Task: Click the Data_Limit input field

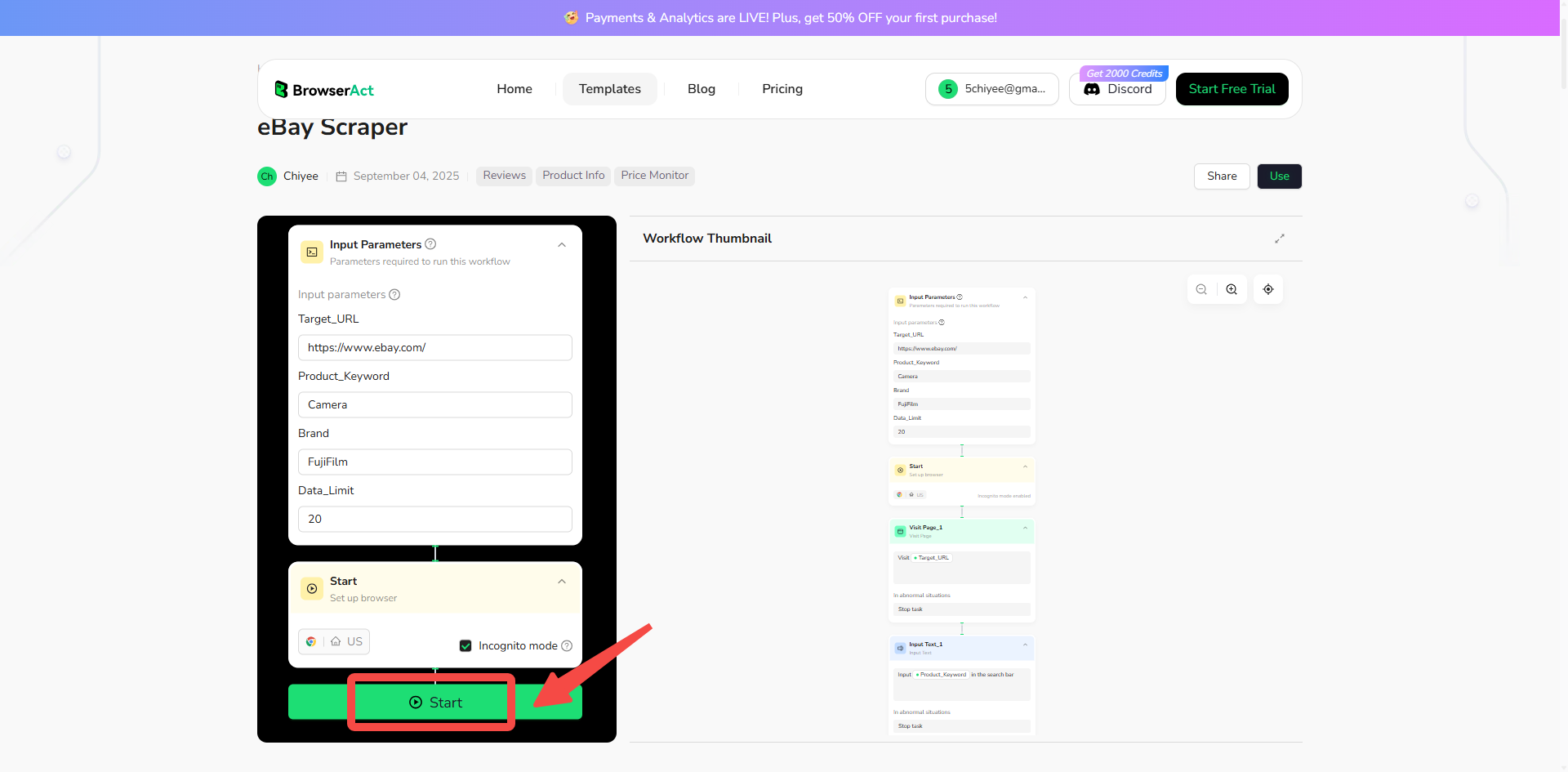Action: (x=435, y=520)
